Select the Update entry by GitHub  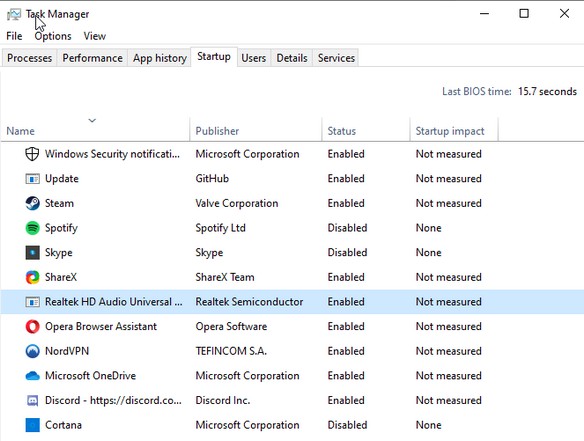click(x=292, y=179)
